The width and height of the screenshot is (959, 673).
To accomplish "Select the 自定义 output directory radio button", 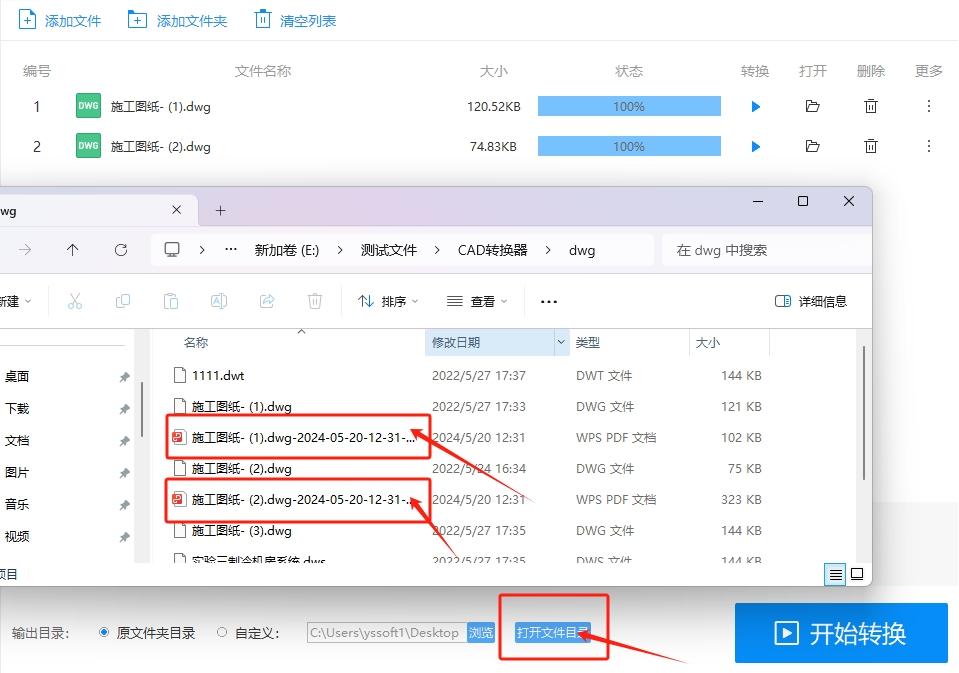I will pos(221,632).
